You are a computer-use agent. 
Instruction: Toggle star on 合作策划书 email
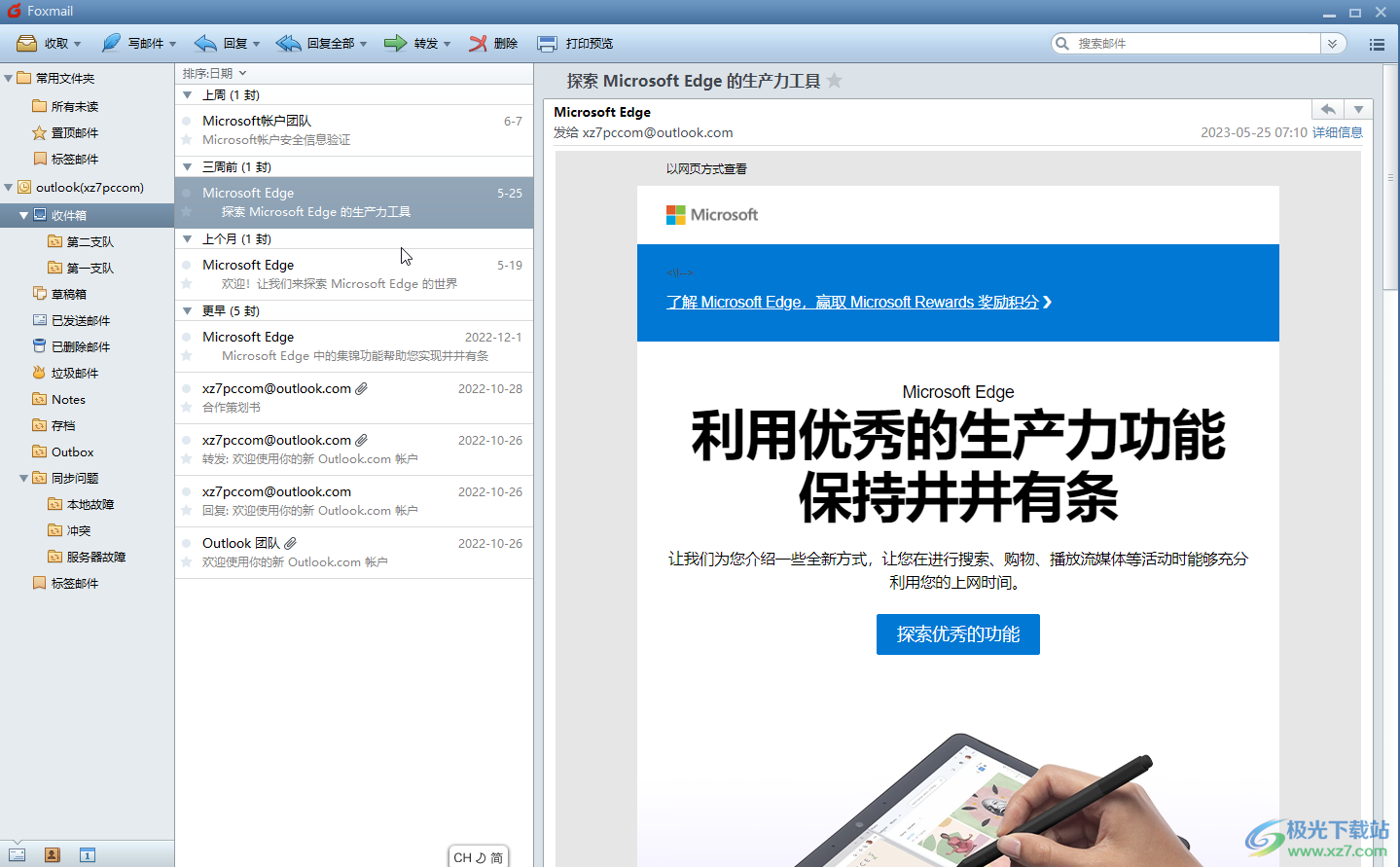click(187, 408)
